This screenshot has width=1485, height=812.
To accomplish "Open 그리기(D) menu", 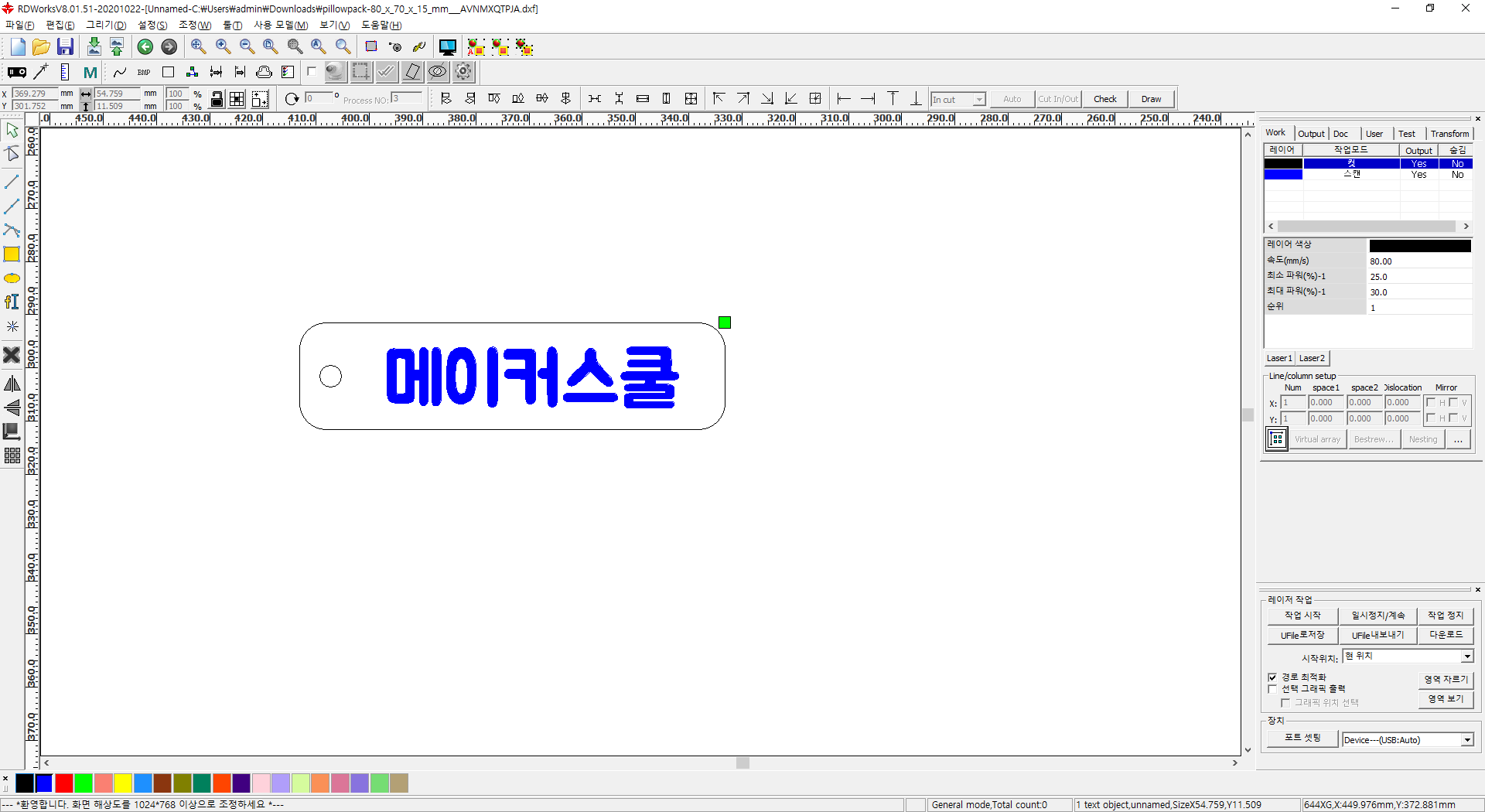I will (106, 26).
